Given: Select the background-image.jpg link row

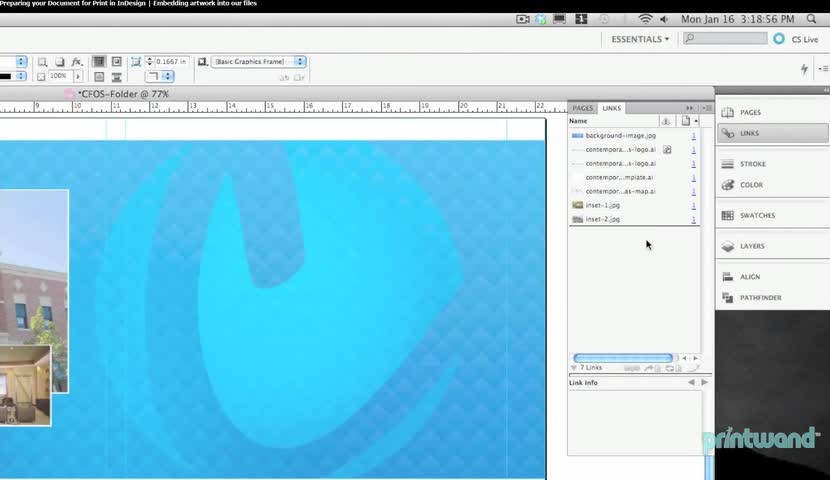Looking at the screenshot, I should pos(634,136).
